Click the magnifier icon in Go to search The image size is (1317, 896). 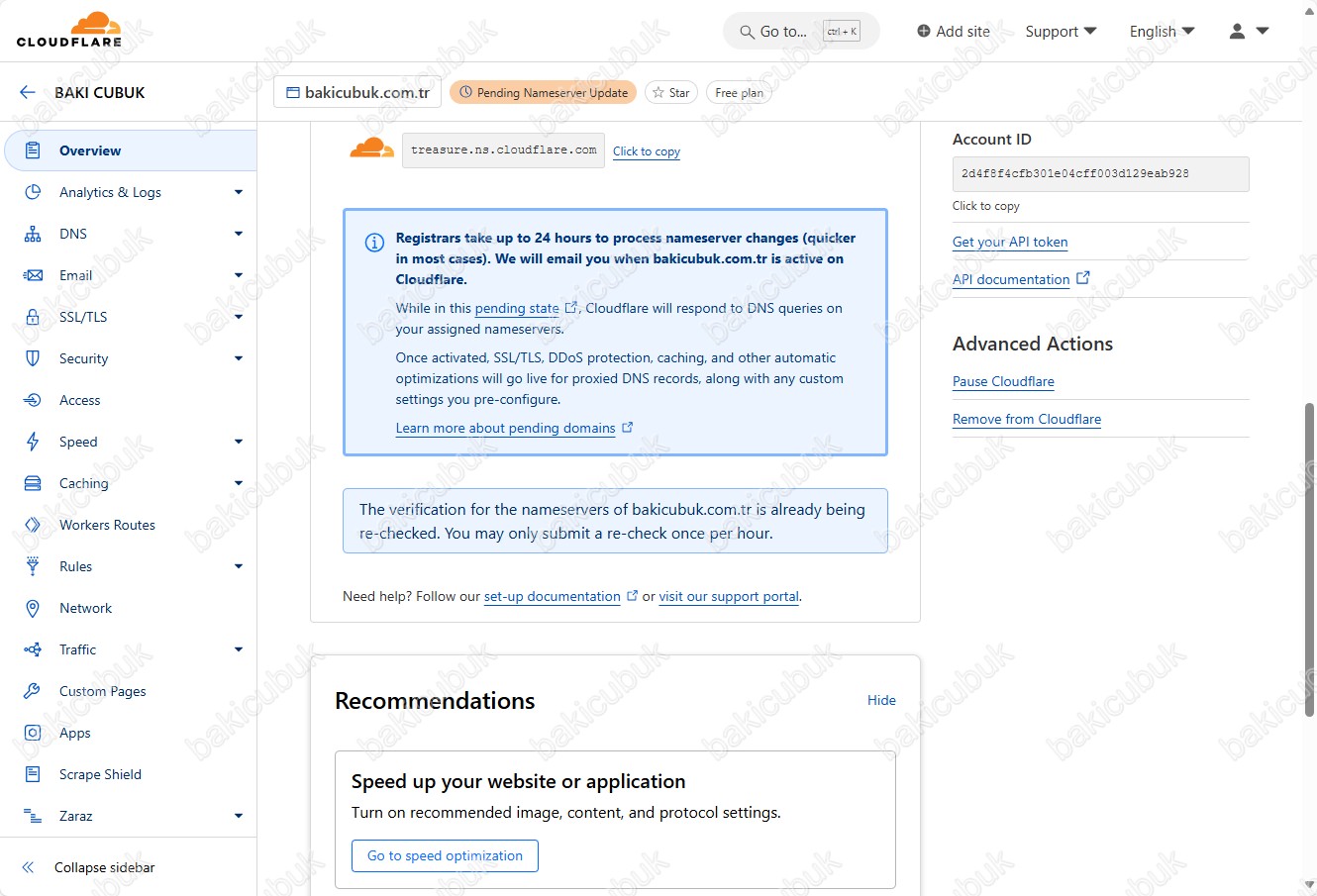coord(747,32)
